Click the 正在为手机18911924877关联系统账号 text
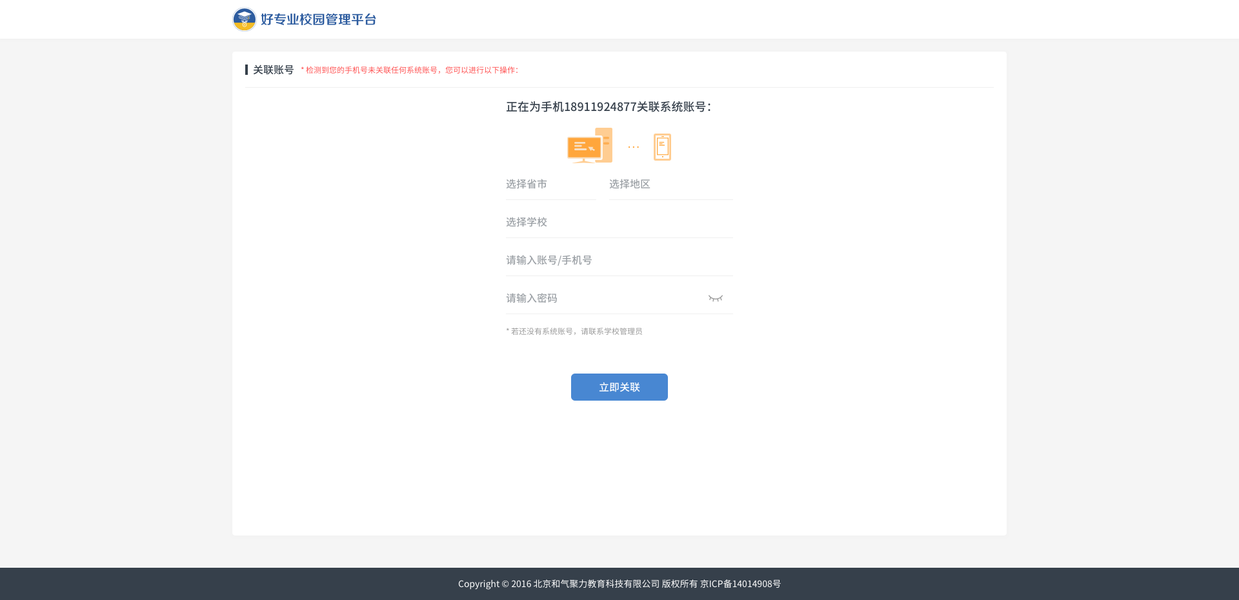Screen dimensions: 1239x600 point(609,107)
